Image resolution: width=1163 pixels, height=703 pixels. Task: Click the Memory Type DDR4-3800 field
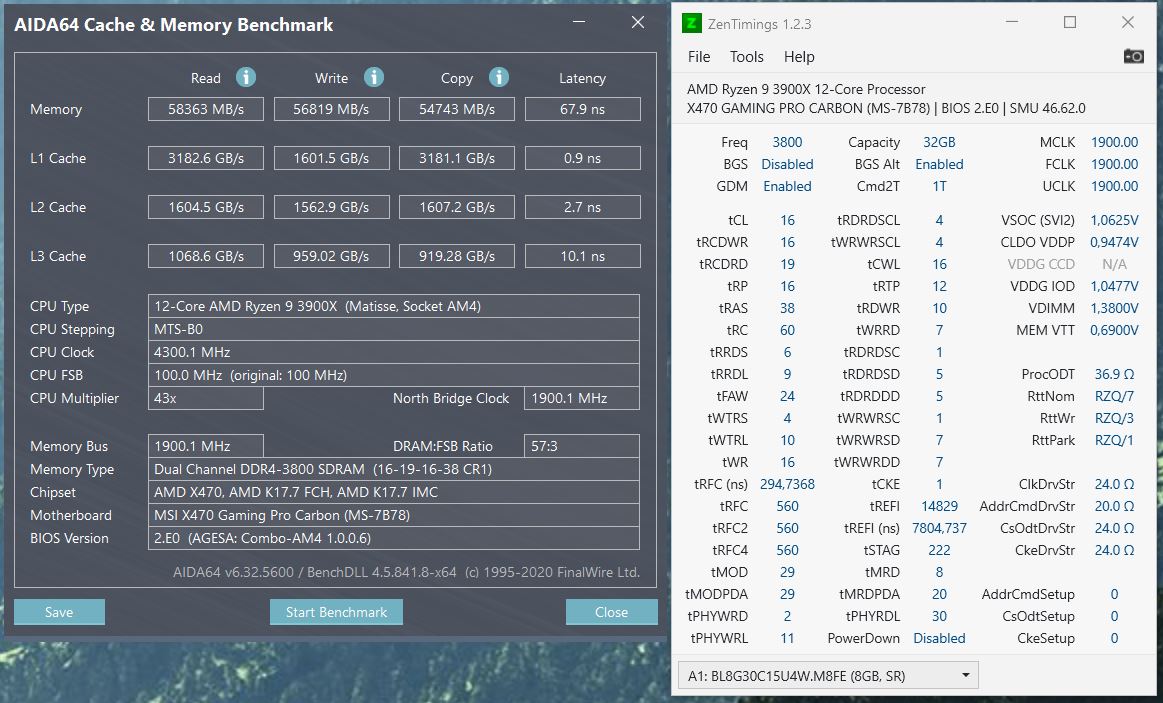coord(394,469)
